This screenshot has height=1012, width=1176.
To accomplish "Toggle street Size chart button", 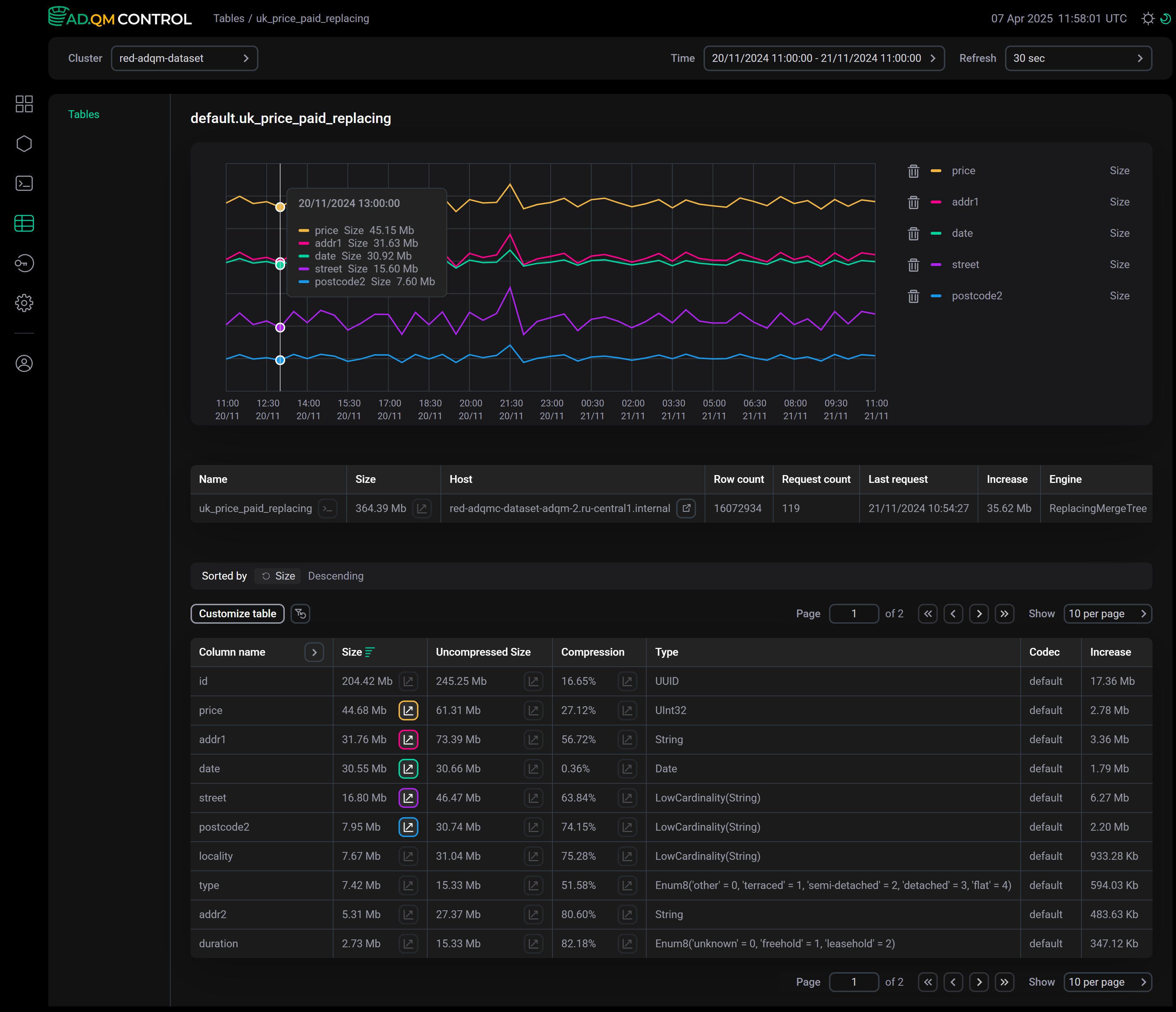I will [408, 798].
